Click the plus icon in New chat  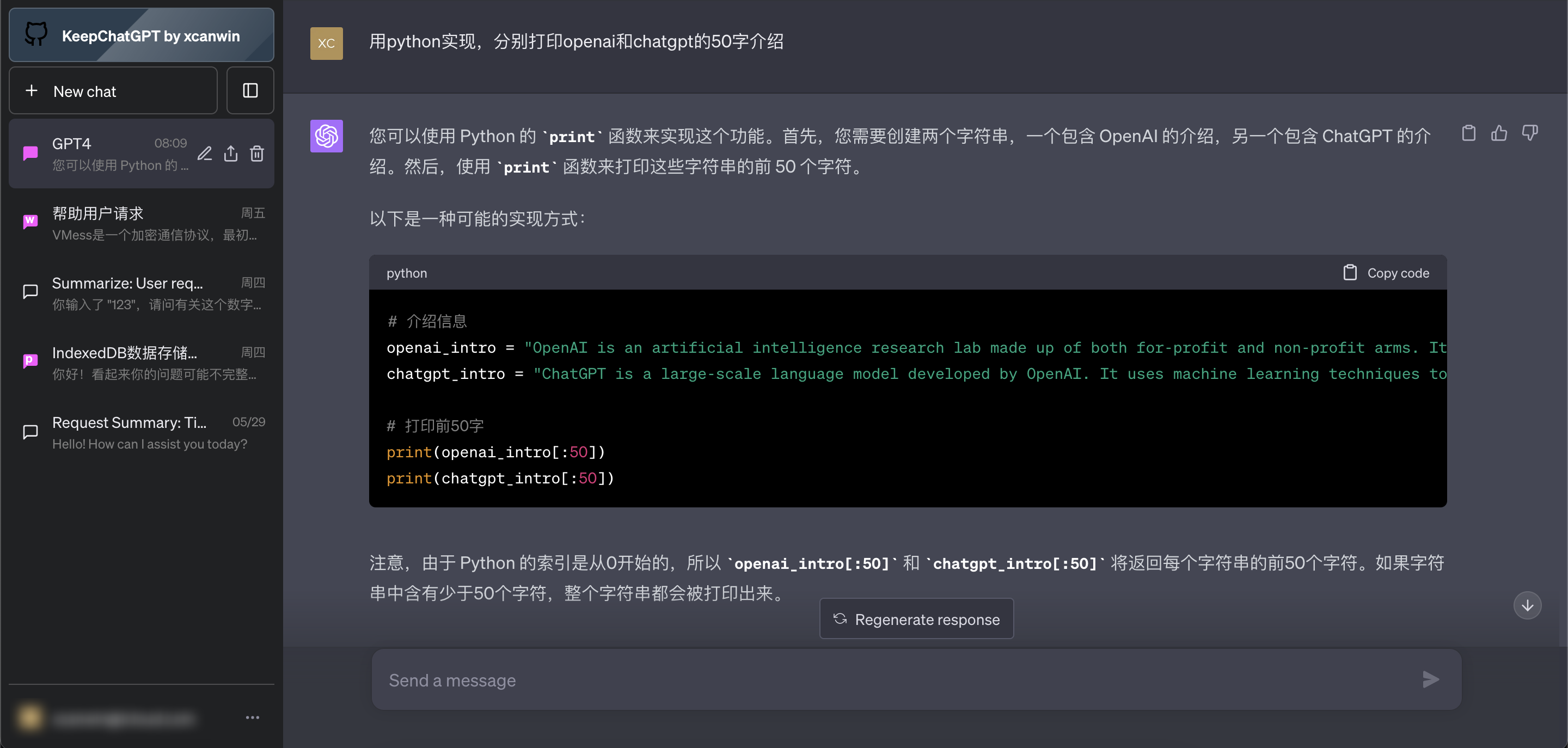tap(32, 91)
